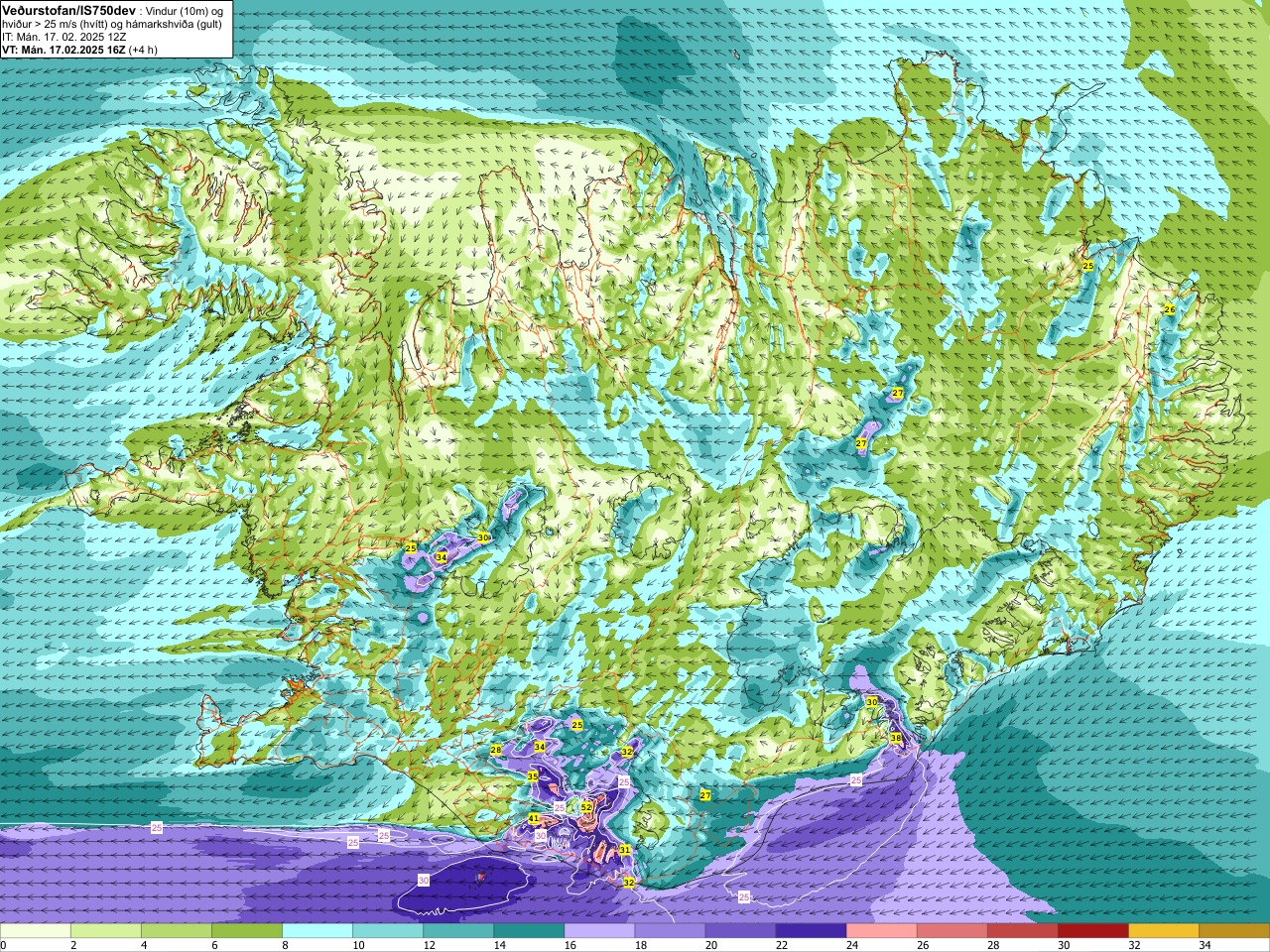Select the 22–24 m/s deep indigo legend swatch
Viewport: 1270px width, 952px height.
(811, 931)
